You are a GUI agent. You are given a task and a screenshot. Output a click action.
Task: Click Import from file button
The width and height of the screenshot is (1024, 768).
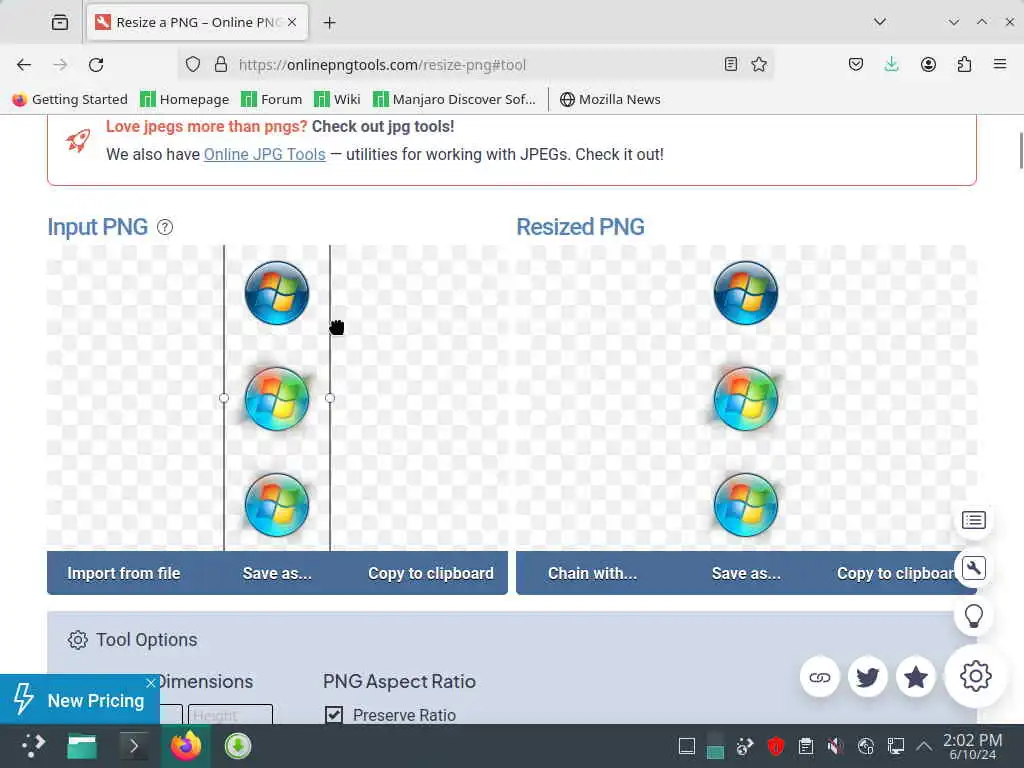(x=123, y=573)
